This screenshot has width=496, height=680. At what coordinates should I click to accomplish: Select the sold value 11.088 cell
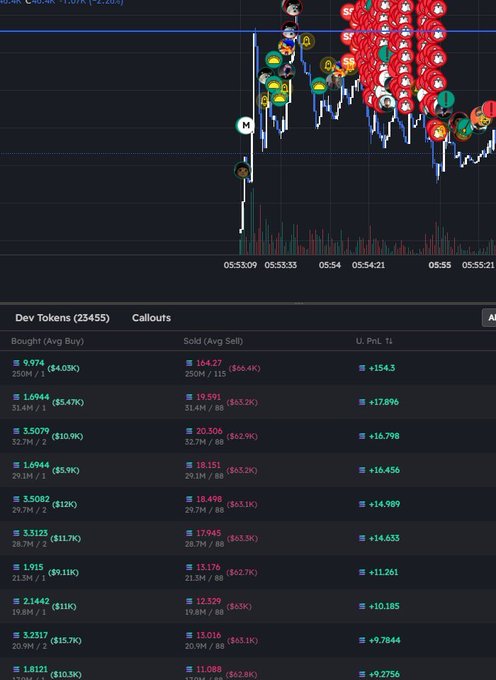click(209, 669)
